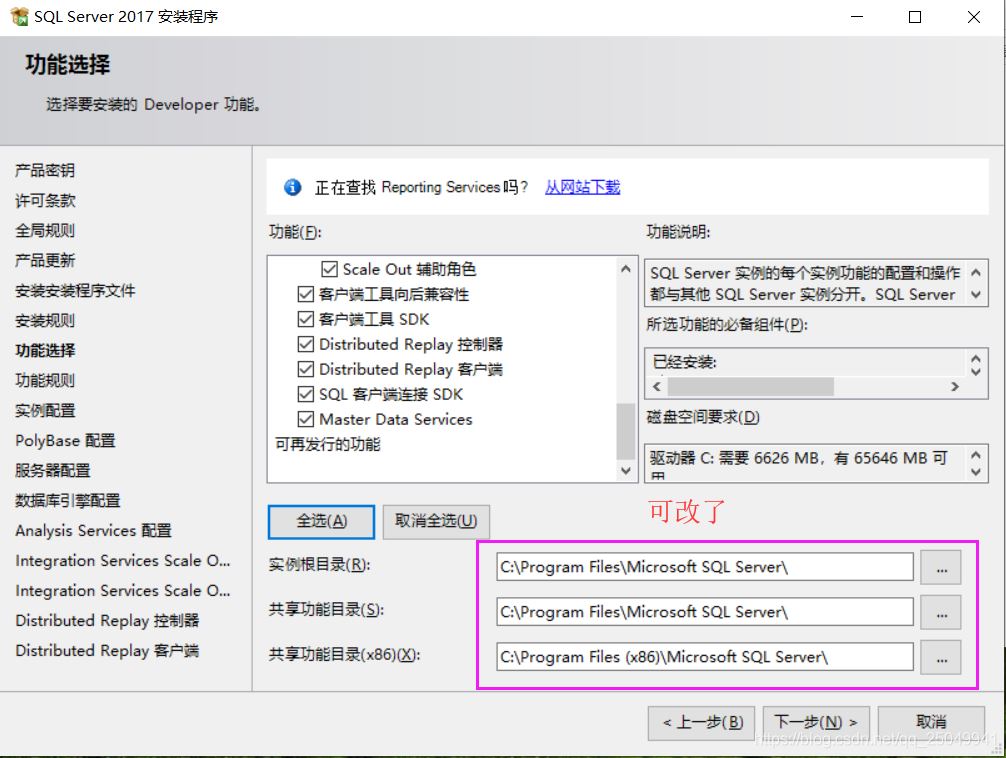This screenshot has height=758, width=1006.
Task: Click the blue information icon beside Reporting Services
Action: (x=292, y=187)
